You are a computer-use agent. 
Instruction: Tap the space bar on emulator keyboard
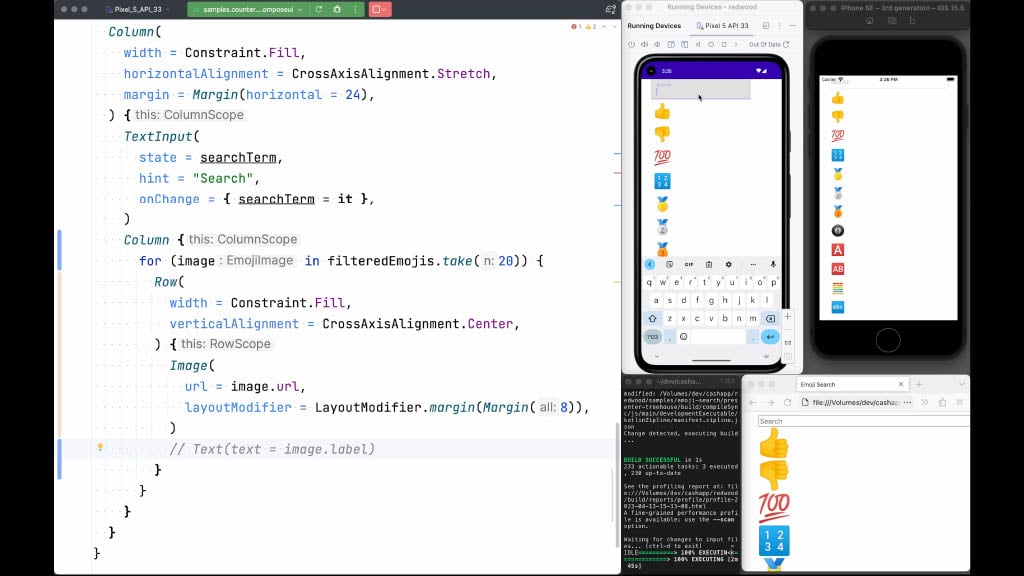pyautogui.click(x=718, y=337)
